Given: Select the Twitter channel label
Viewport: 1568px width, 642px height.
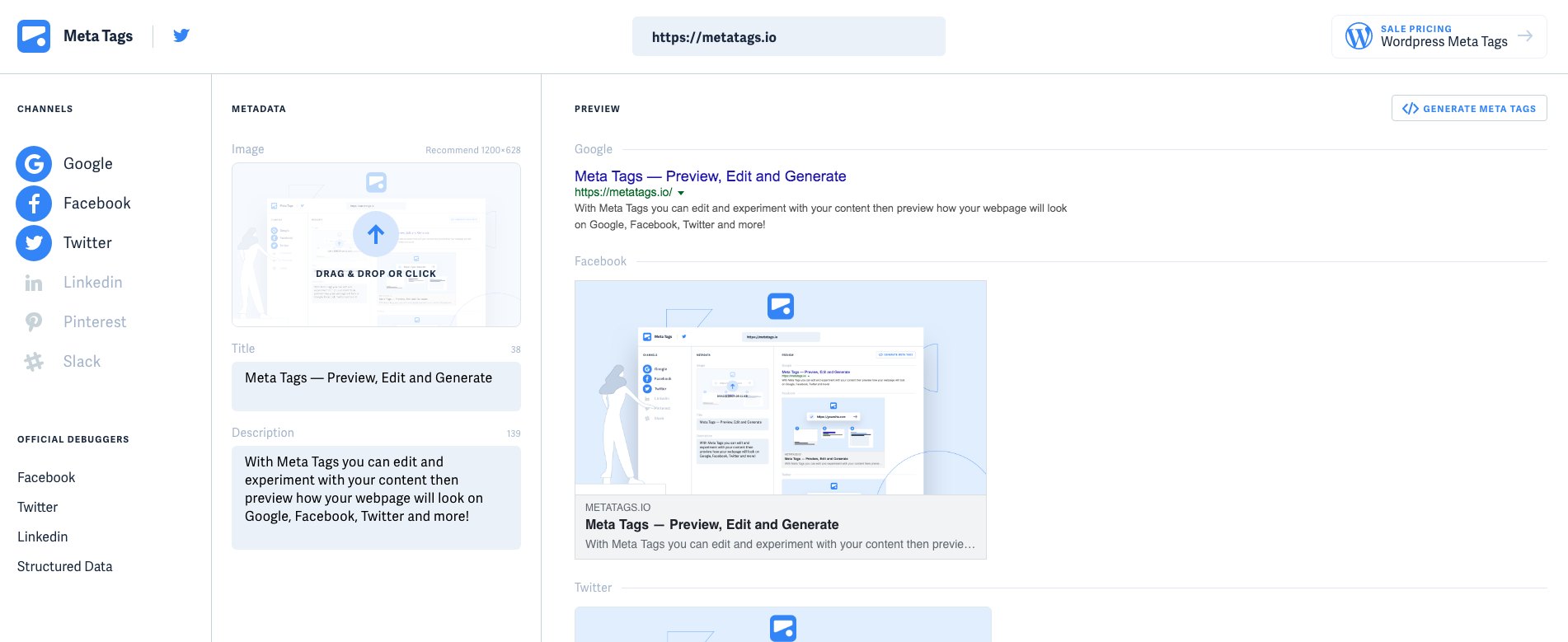Looking at the screenshot, I should coord(87,243).
